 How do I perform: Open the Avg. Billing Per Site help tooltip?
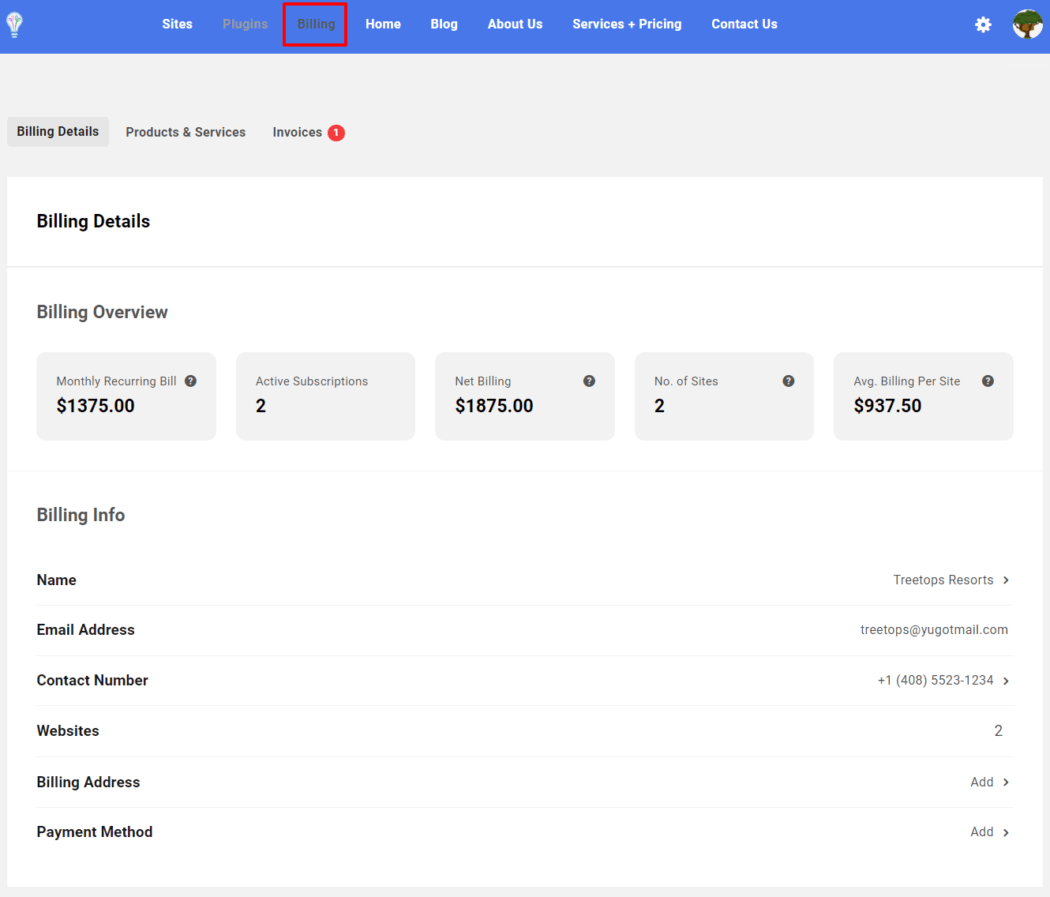987,380
